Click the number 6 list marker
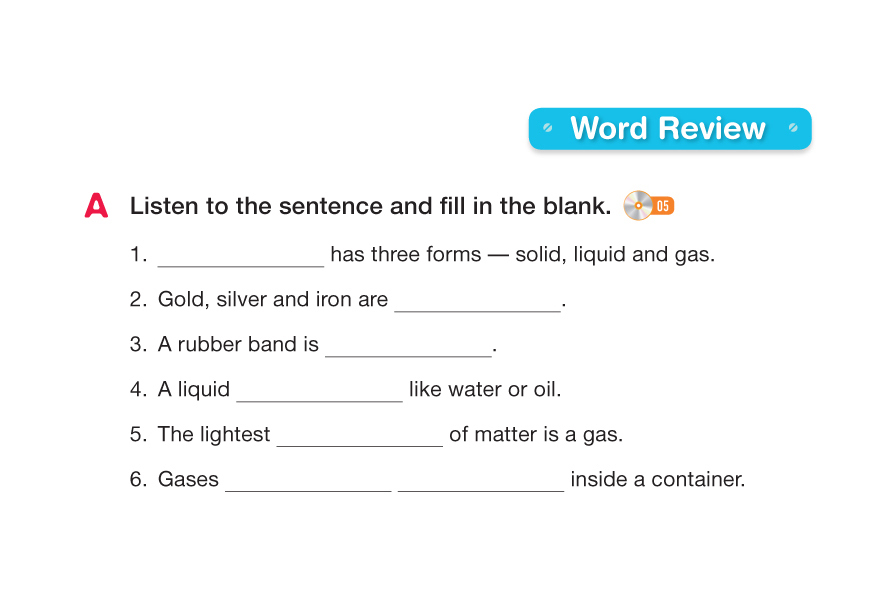 (138, 480)
